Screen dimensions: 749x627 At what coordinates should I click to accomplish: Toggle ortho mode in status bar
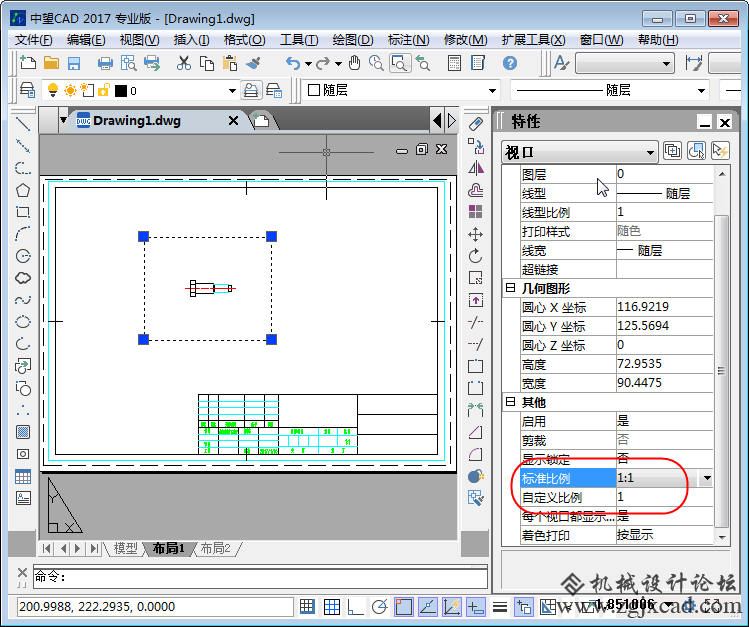point(355,606)
